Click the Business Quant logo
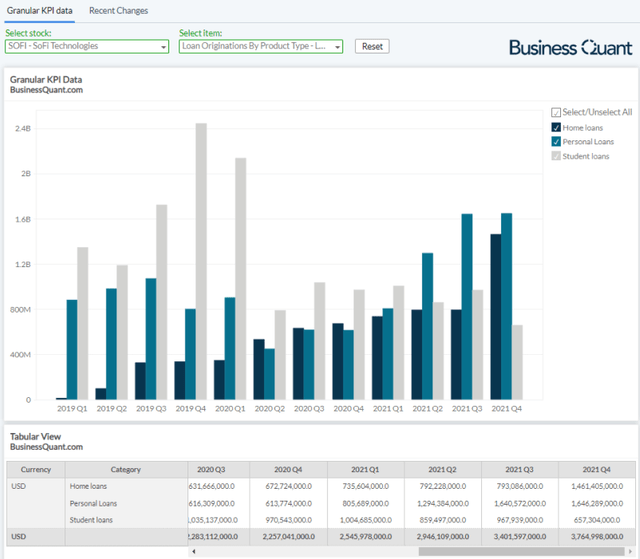Image resolution: width=640 pixels, height=559 pixels. 571,48
